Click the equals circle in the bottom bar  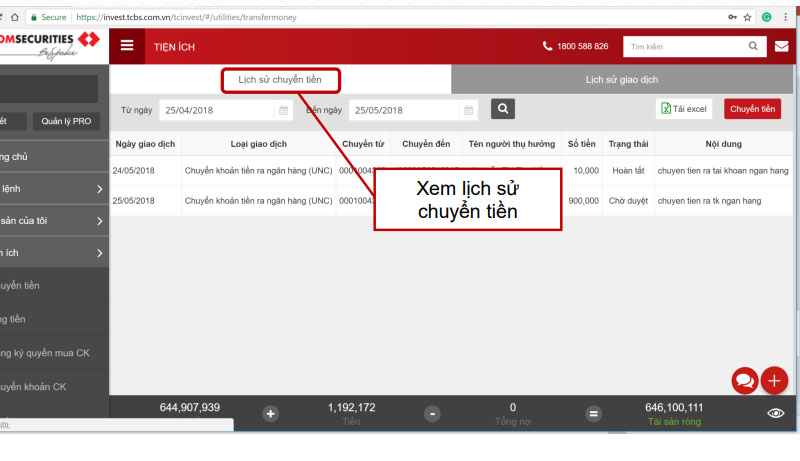[593, 414]
